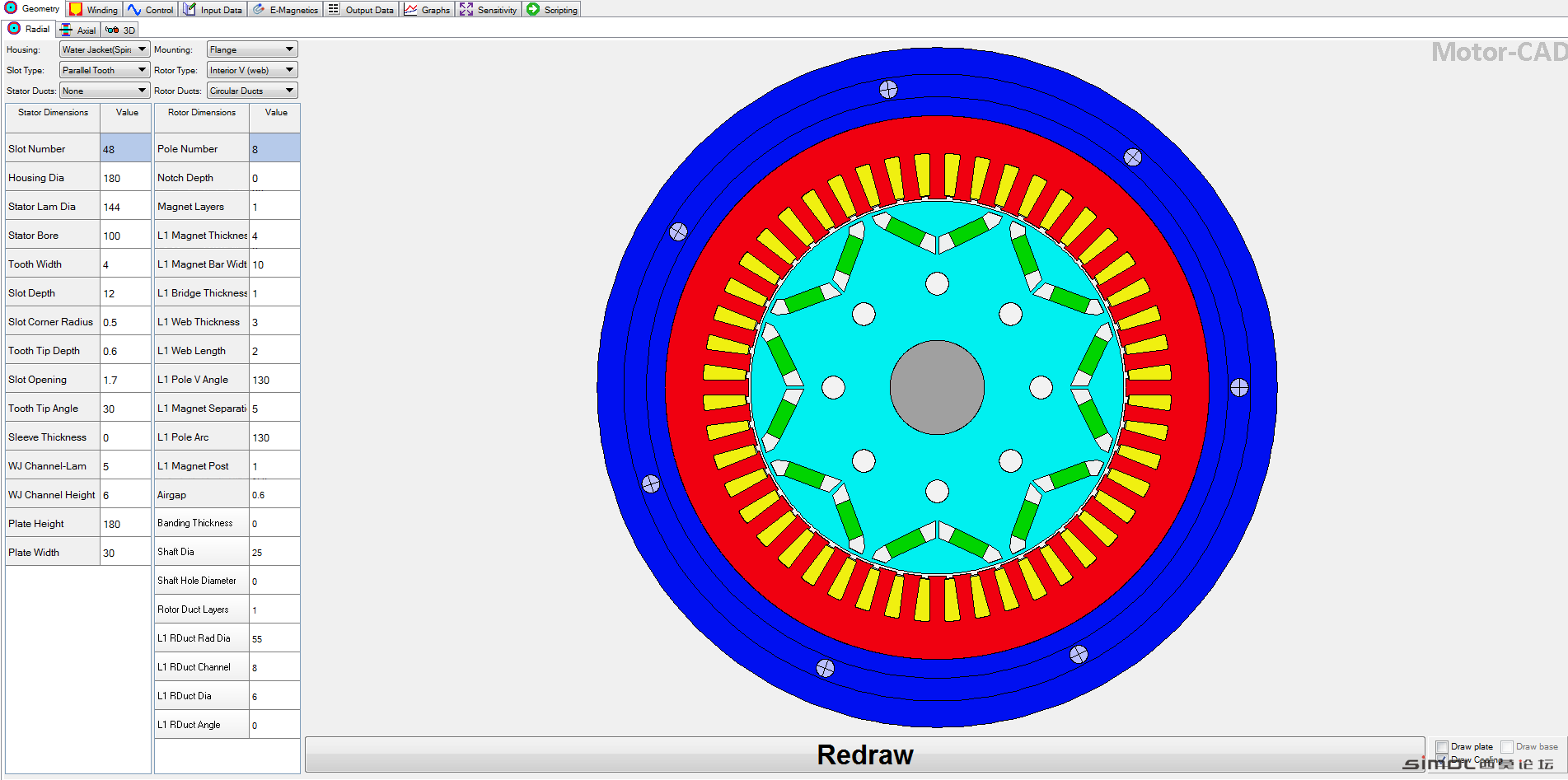Toggle the Draw base checkbox
Screen dimensions: 1568x780
click(x=1507, y=746)
